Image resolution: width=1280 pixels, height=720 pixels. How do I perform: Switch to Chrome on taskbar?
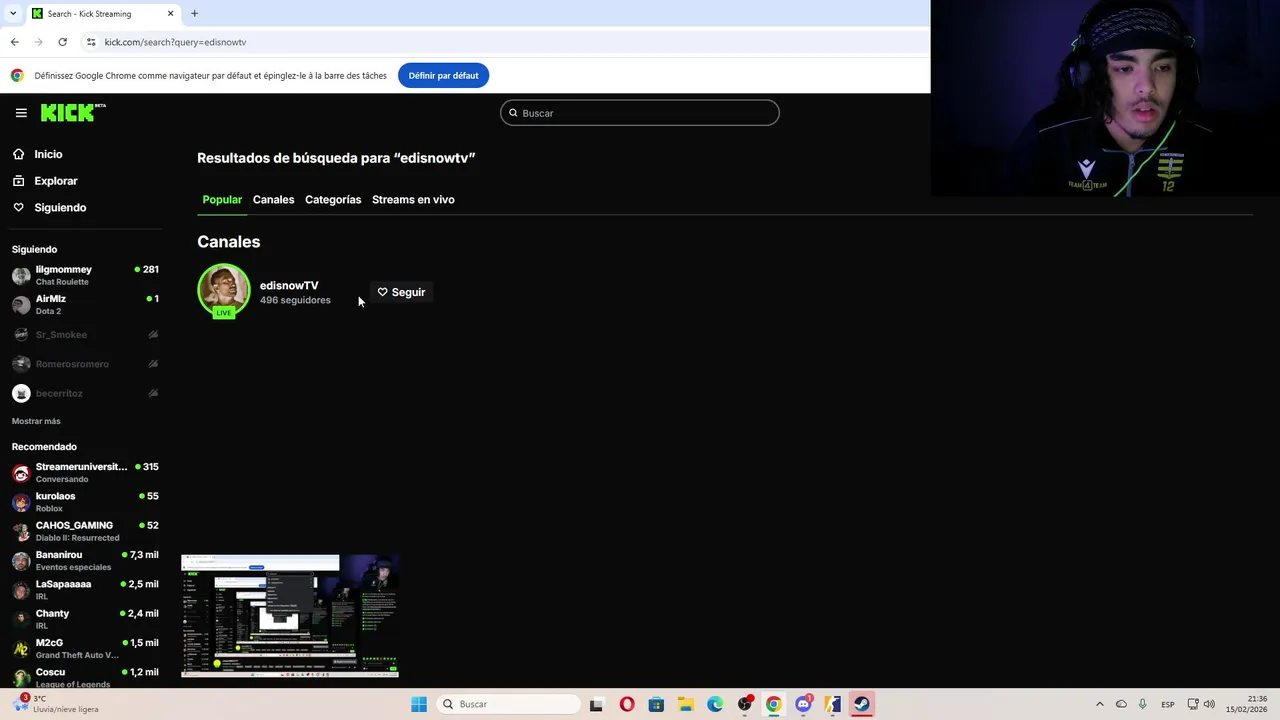coord(774,704)
